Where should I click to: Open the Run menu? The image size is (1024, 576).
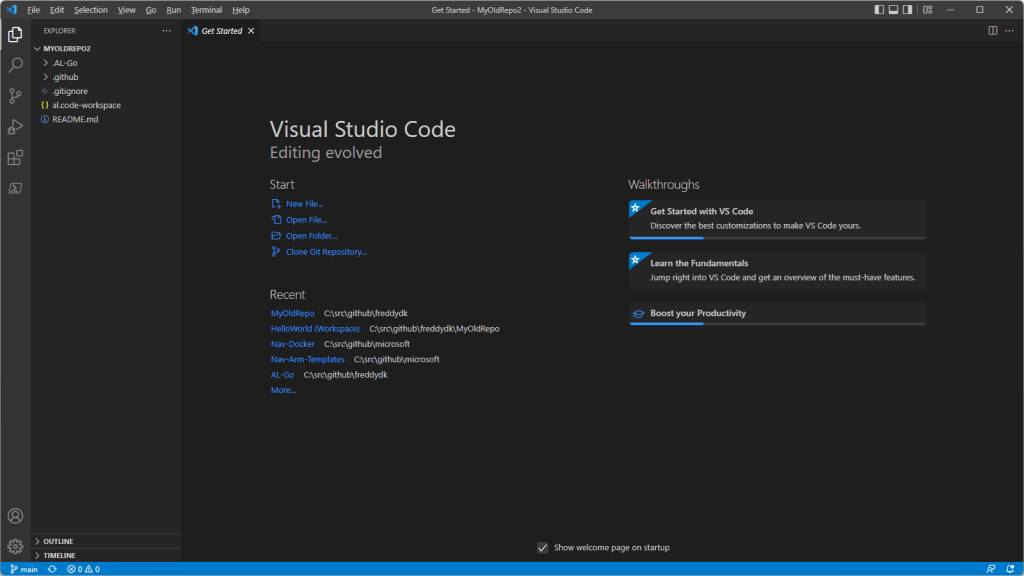pos(173,10)
